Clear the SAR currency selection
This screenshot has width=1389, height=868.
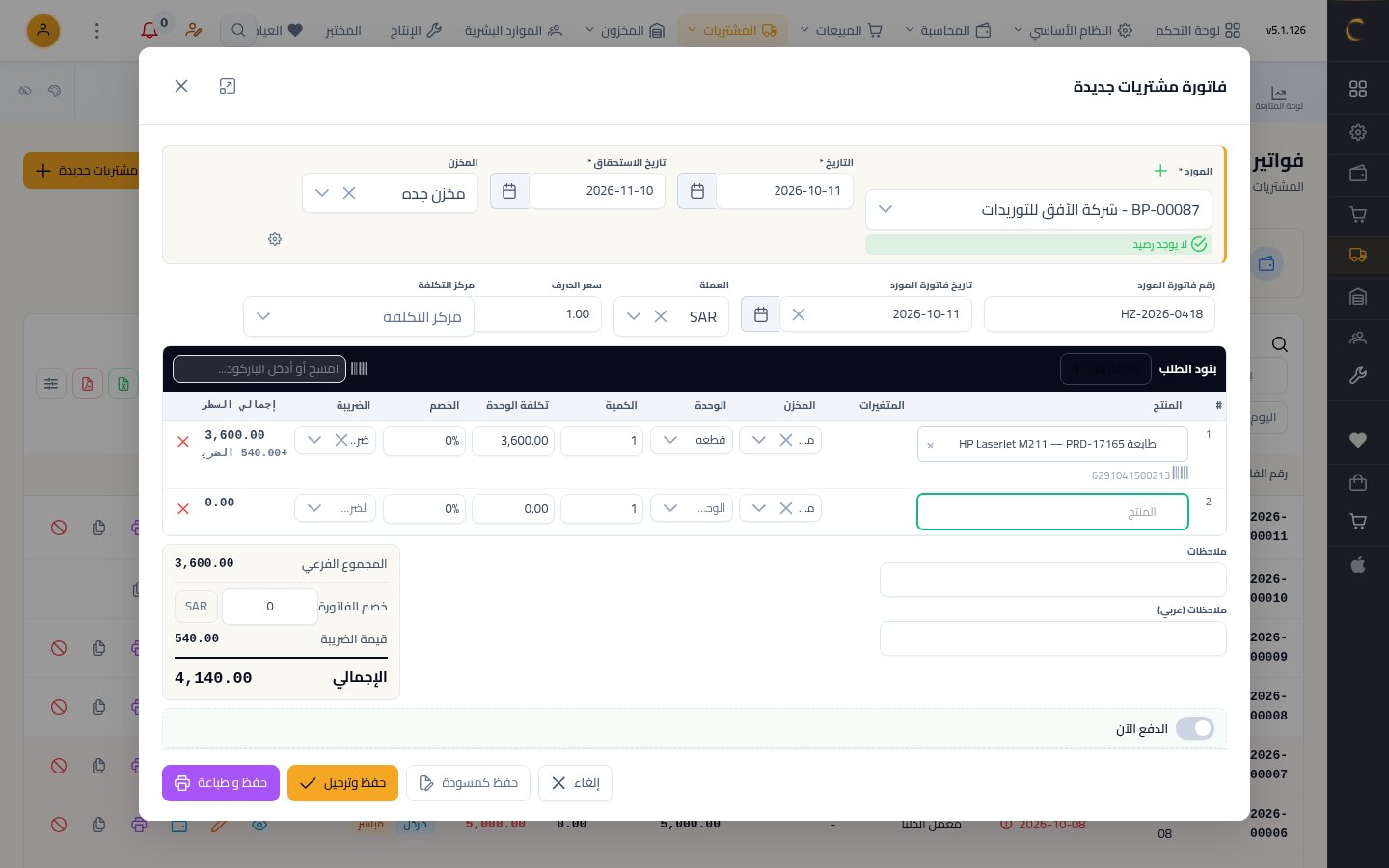[x=661, y=316]
